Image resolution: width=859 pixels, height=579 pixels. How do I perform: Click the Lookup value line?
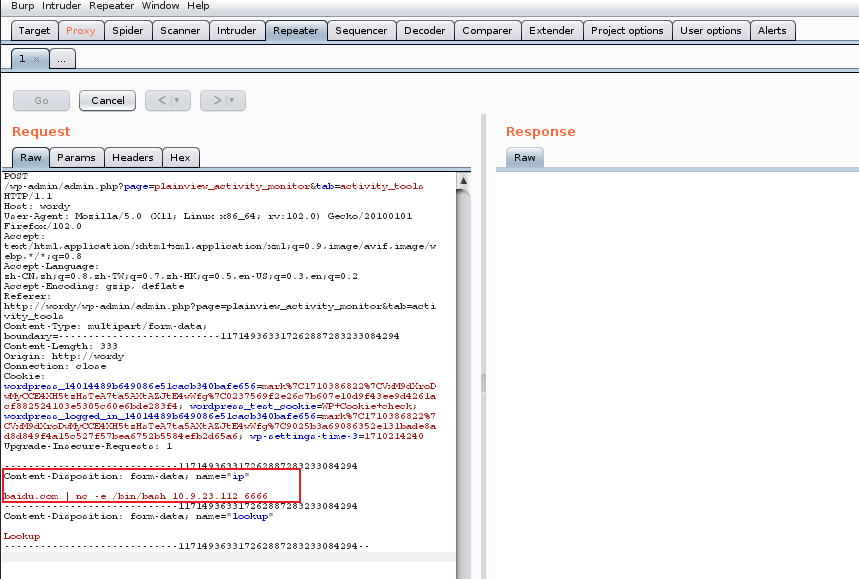22,536
